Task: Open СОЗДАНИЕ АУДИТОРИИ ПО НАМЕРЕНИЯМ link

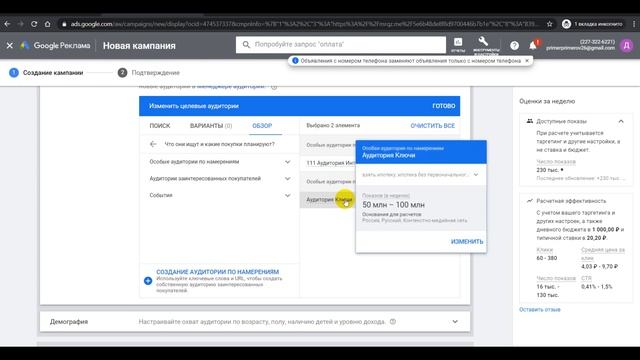Action: pyautogui.click(x=218, y=272)
